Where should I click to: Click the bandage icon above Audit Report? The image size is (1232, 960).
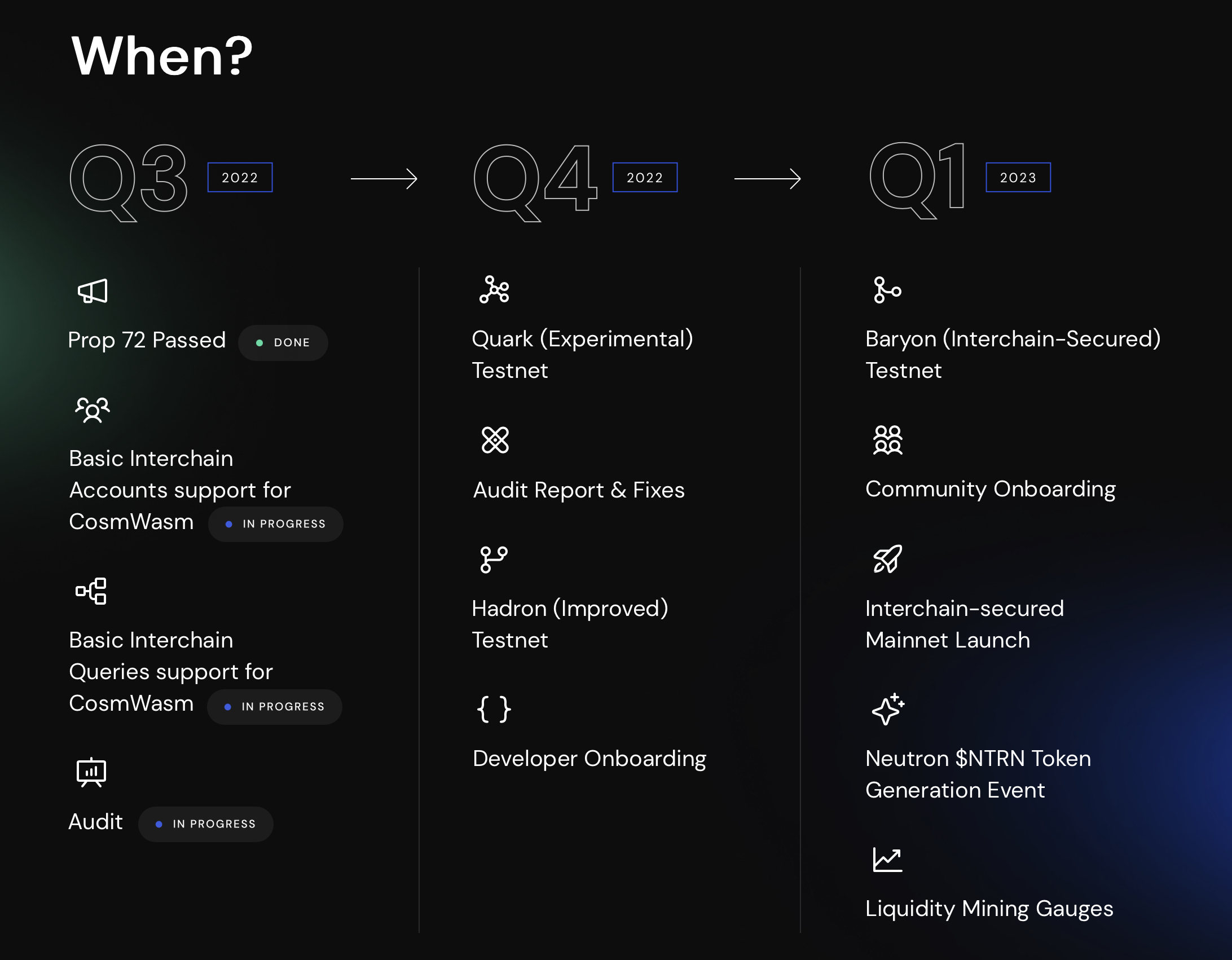pos(495,440)
